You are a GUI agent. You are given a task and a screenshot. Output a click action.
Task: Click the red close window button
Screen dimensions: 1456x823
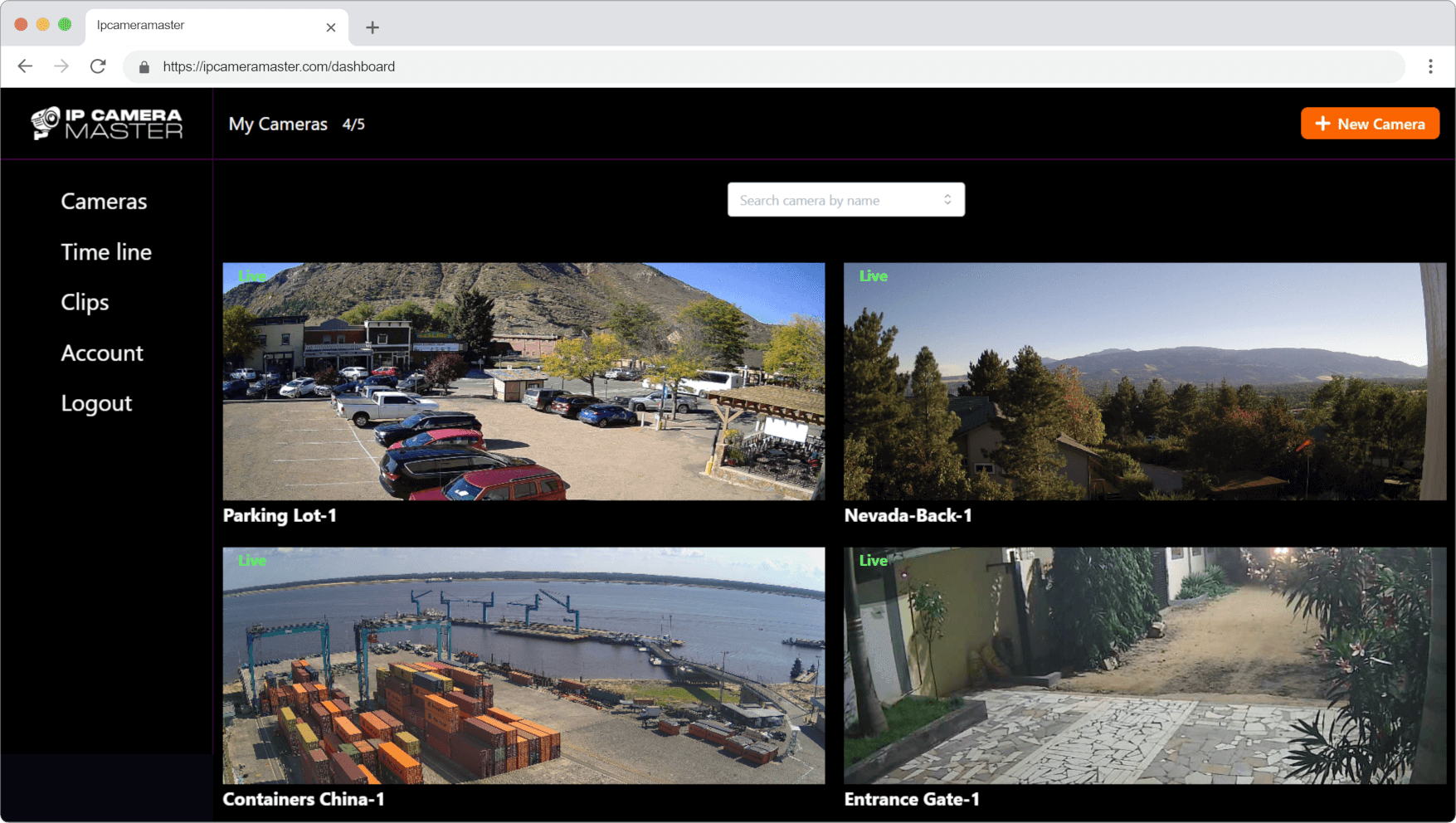(x=21, y=24)
